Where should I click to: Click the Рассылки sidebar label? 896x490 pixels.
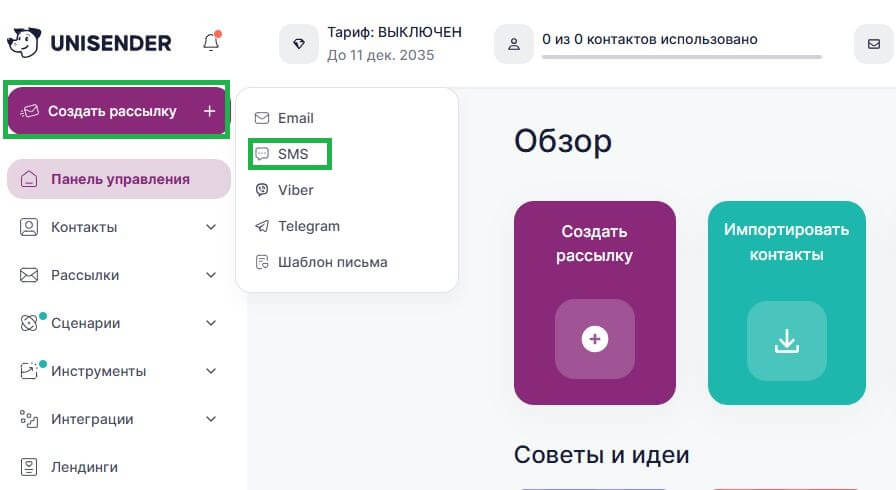click(85, 275)
